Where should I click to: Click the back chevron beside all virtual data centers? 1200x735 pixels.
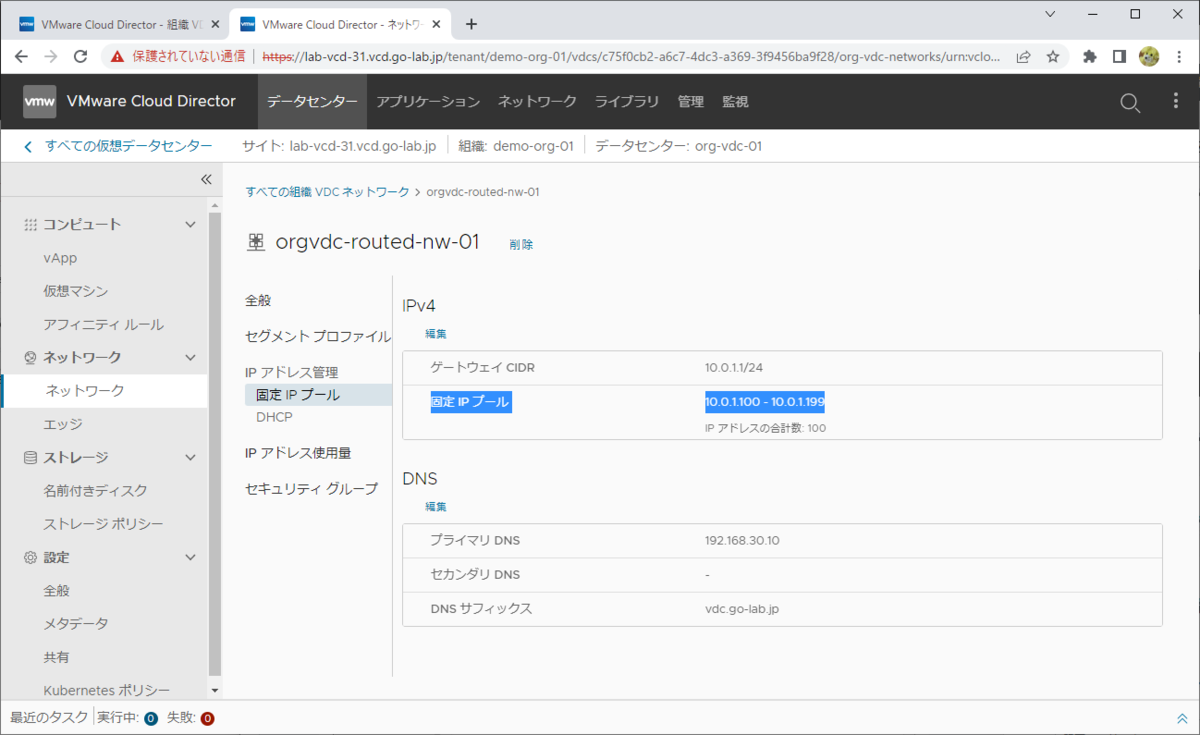[28, 146]
